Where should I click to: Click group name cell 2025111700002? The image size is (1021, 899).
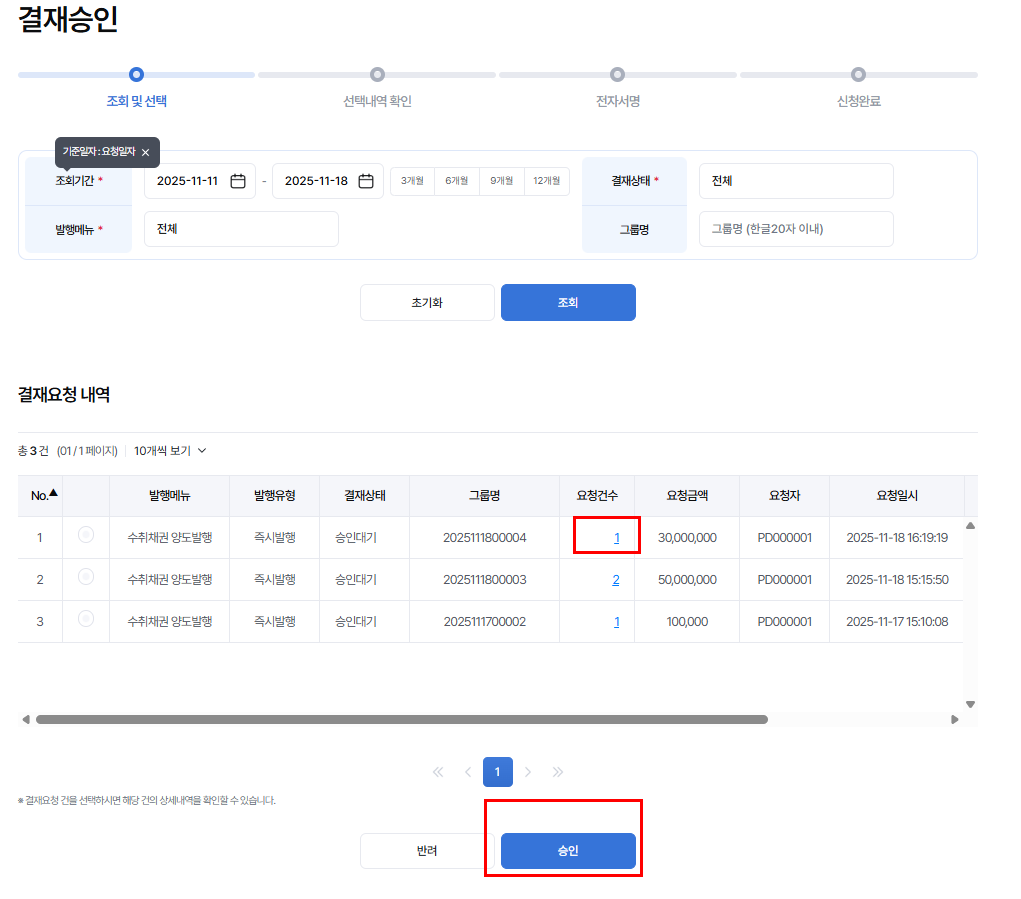pyautogui.click(x=484, y=622)
